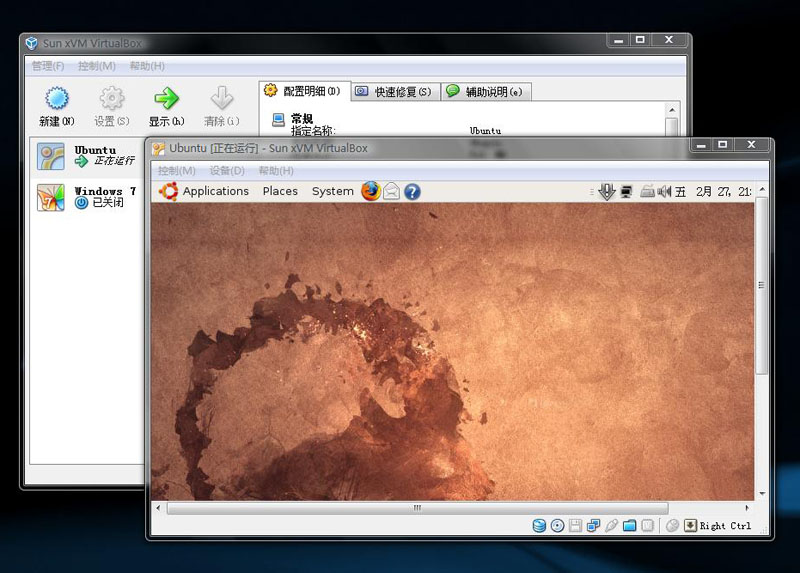800x573 pixels.
Task: Click the horizontal scrollbar of the VM window
Action: pos(417,508)
